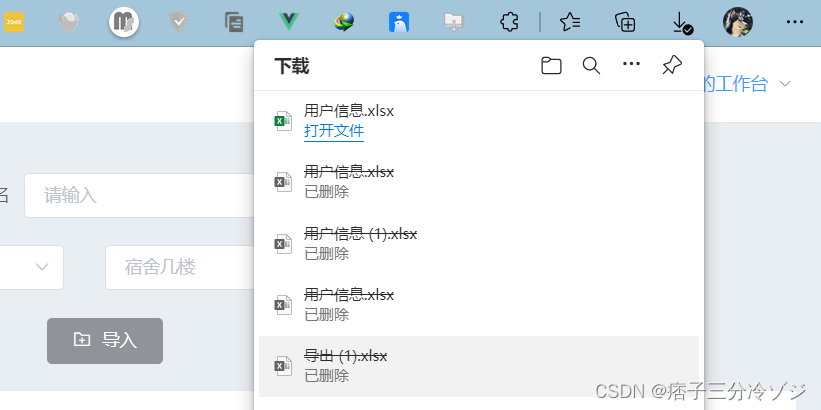
Task: Select the deleted 用户信息 (1).xlsx entry
Action: pyautogui.click(x=479, y=244)
